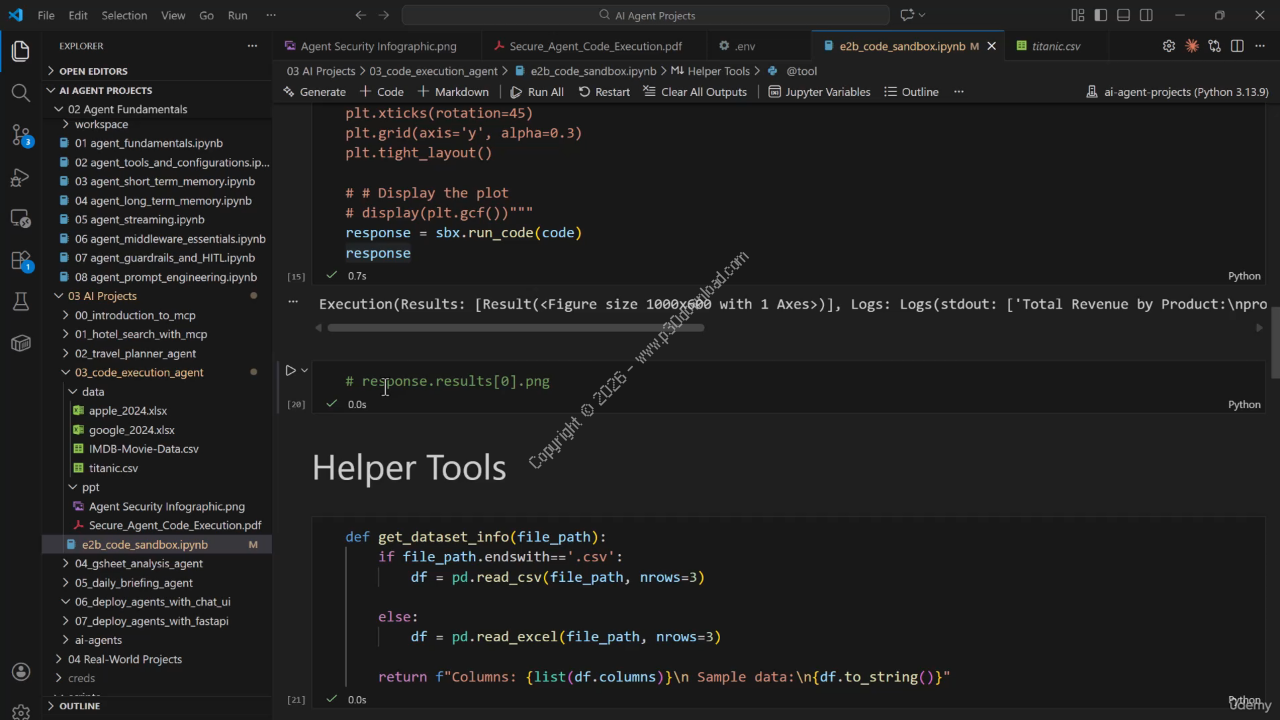Image resolution: width=1280 pixels, height=720 pixels.
Task: Toggle the bottom panel layout icon
Action: click(x=1123, y=15)
